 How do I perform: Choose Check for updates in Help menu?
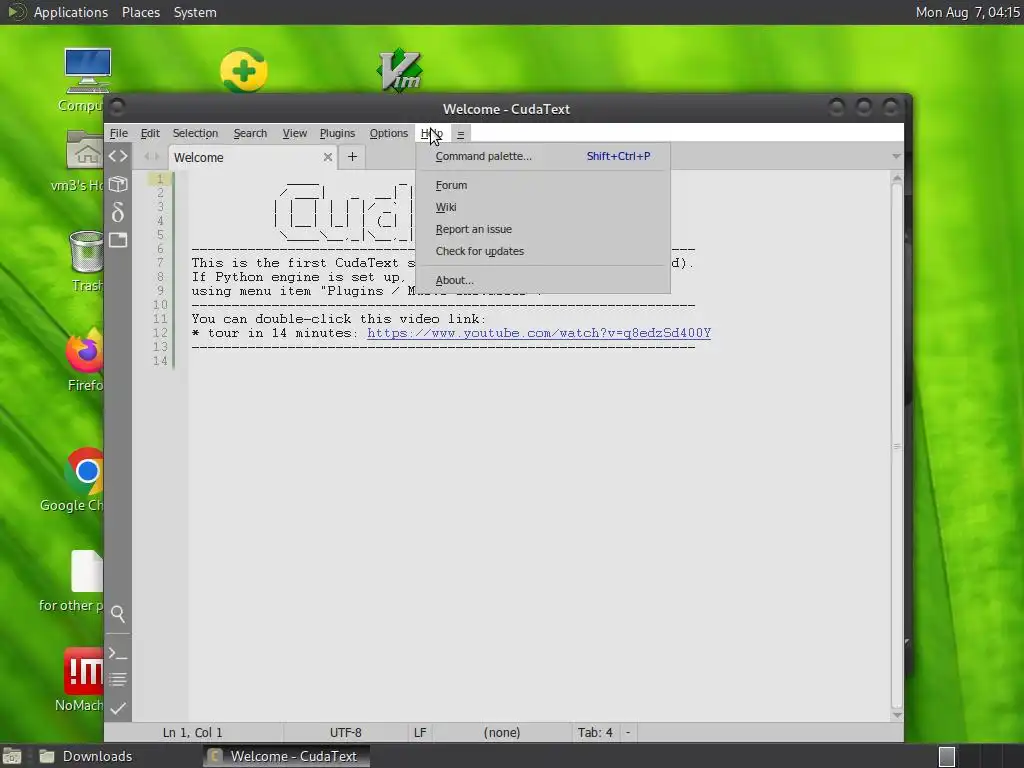pyautogui.click(x=543, y=251)
